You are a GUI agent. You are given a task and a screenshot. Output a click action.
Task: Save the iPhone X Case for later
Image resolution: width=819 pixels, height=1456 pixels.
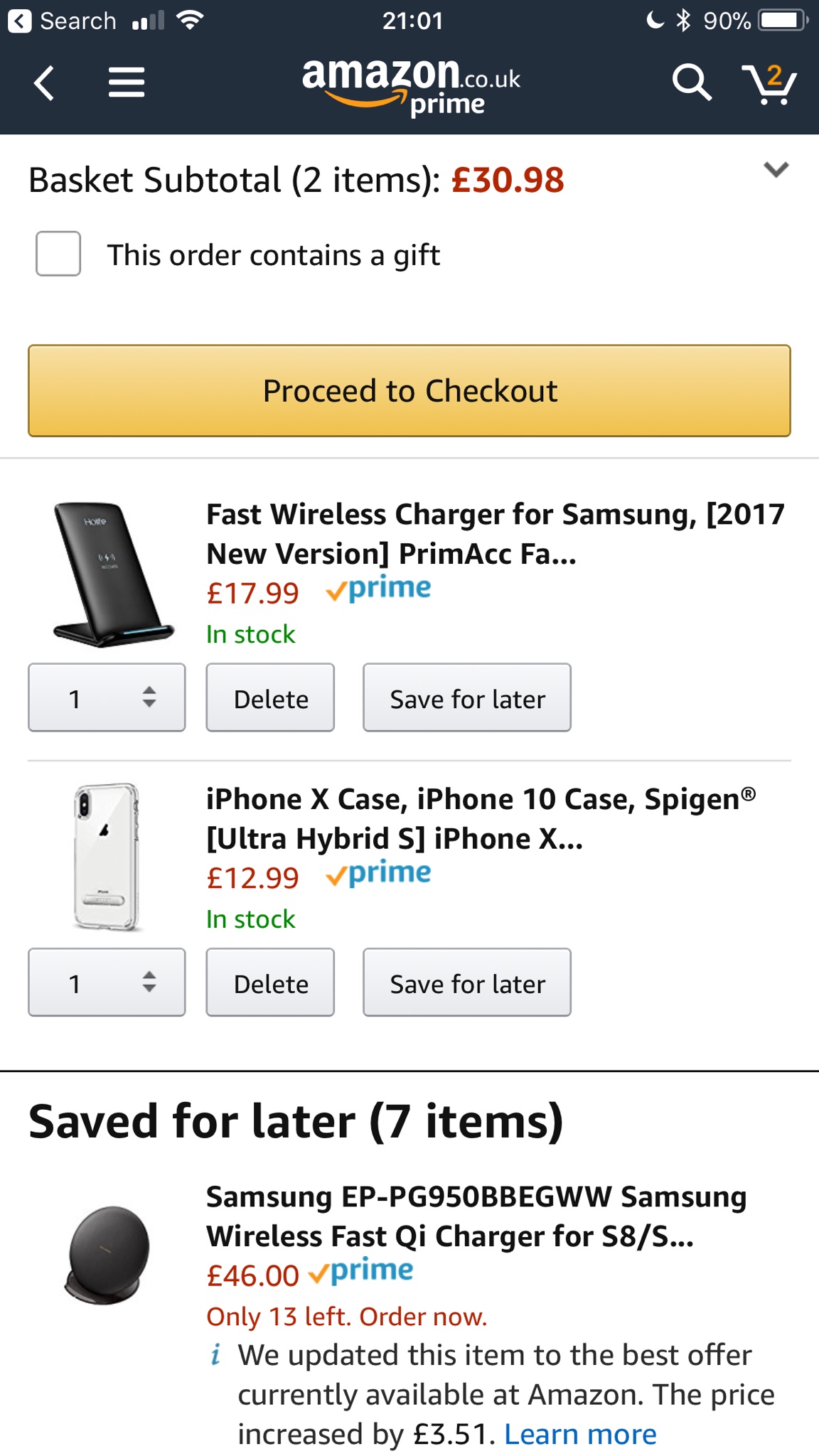(467, 983)
